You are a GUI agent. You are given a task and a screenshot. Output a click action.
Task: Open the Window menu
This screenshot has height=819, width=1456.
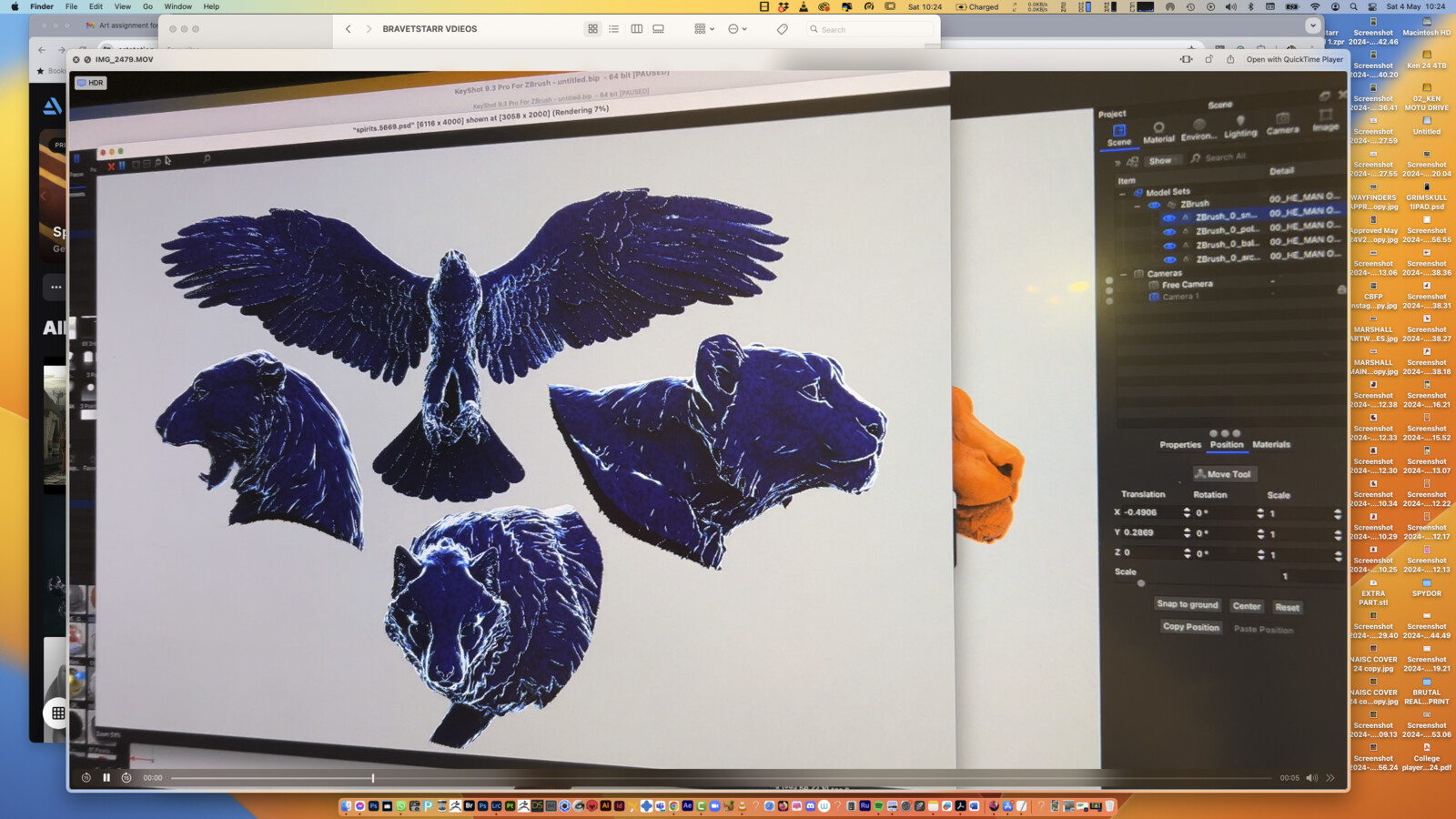pyautogui.click(x=177, y=6)
